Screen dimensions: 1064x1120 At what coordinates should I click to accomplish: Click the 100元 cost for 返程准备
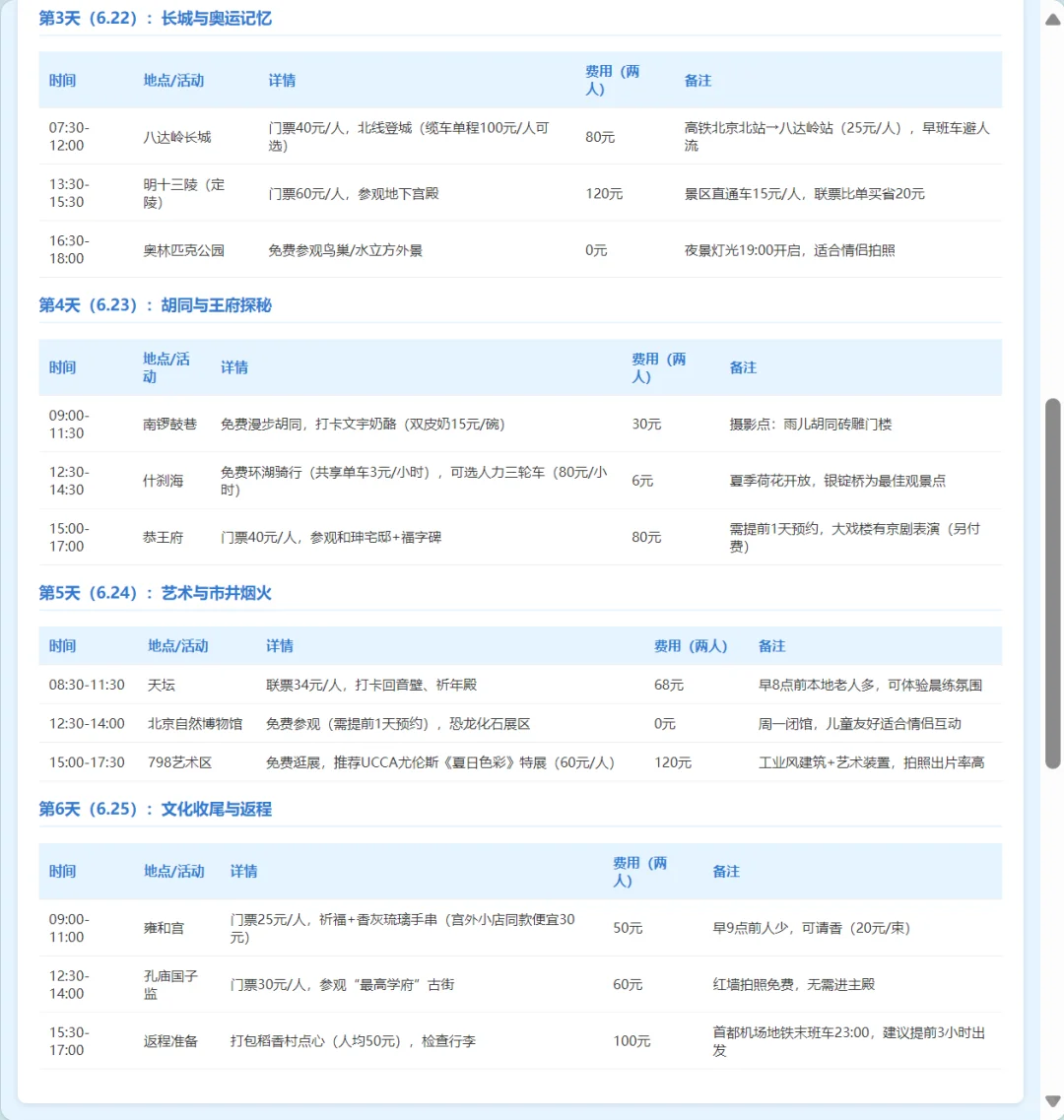pyautogui.click(x=632, y=1041)
